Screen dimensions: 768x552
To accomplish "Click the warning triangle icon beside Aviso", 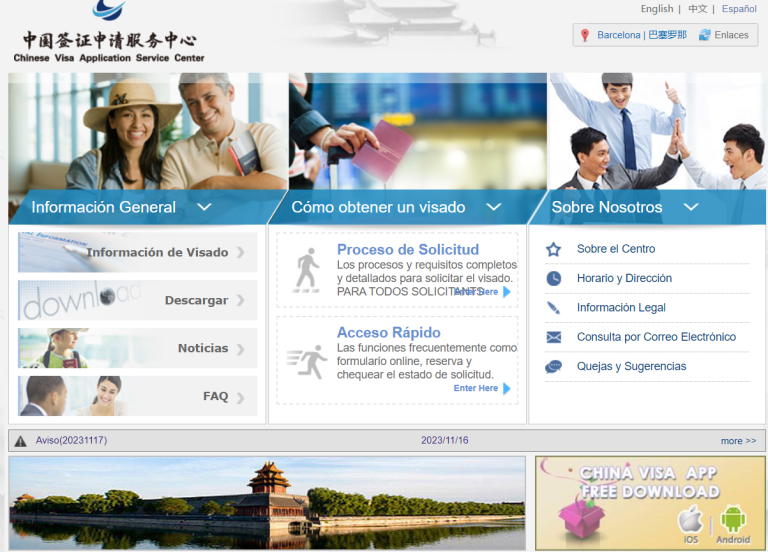I will (x=21, y=441).
